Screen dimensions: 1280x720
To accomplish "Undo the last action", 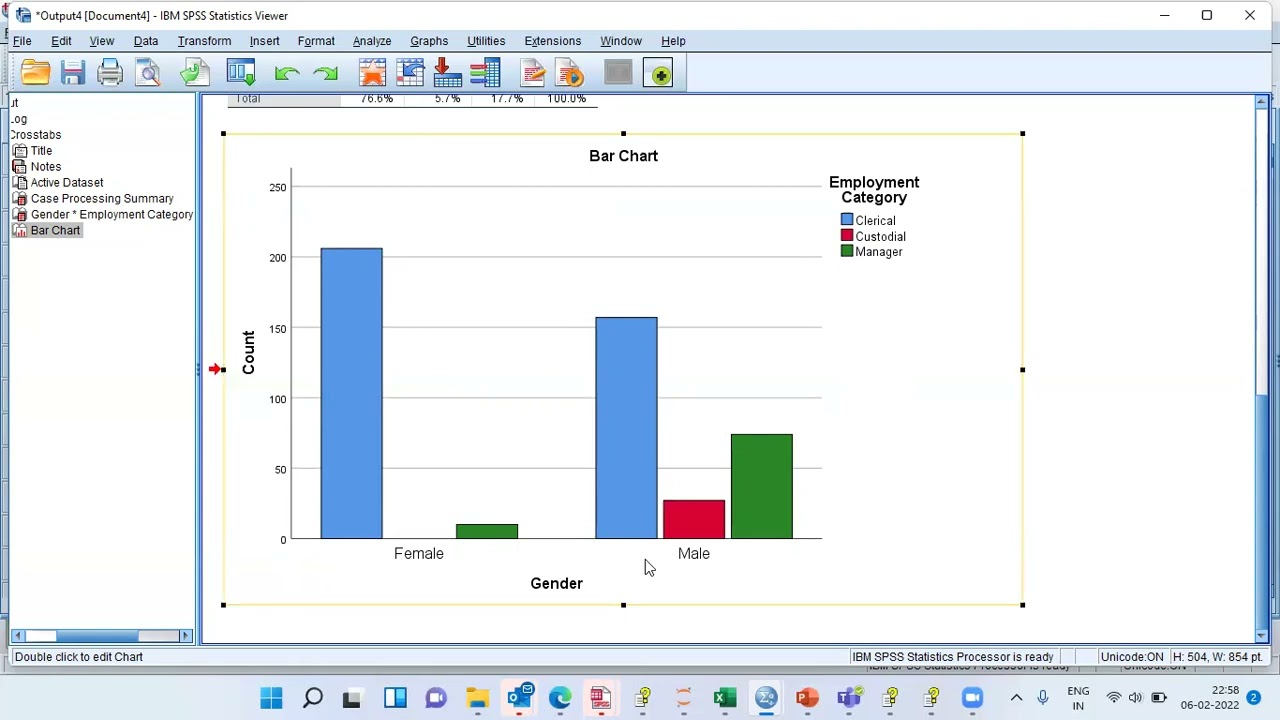I will pos(287,73).
